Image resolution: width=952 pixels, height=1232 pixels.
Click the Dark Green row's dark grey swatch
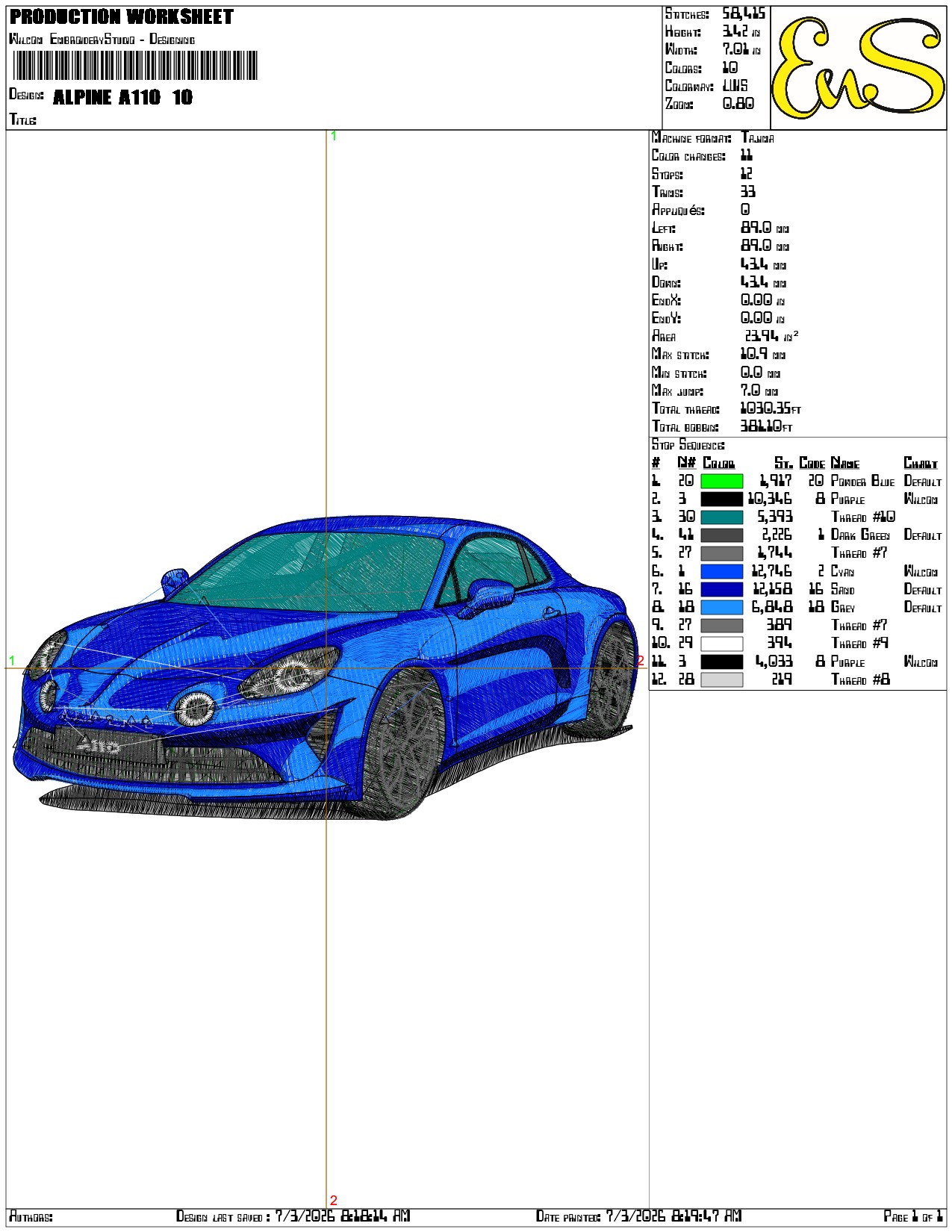721,535
